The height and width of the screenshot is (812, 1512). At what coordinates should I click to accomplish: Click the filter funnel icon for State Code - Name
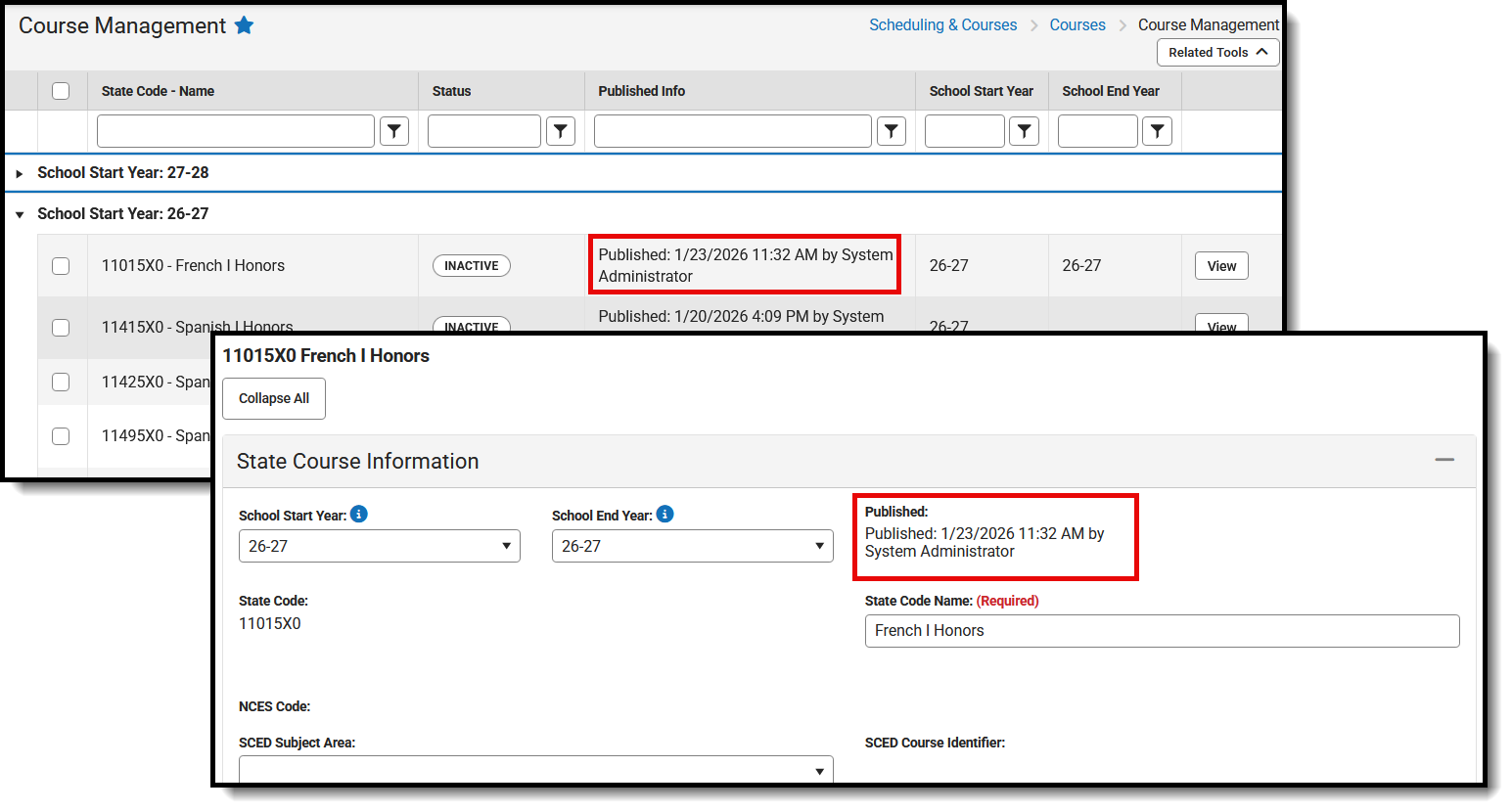coord(394,130)
